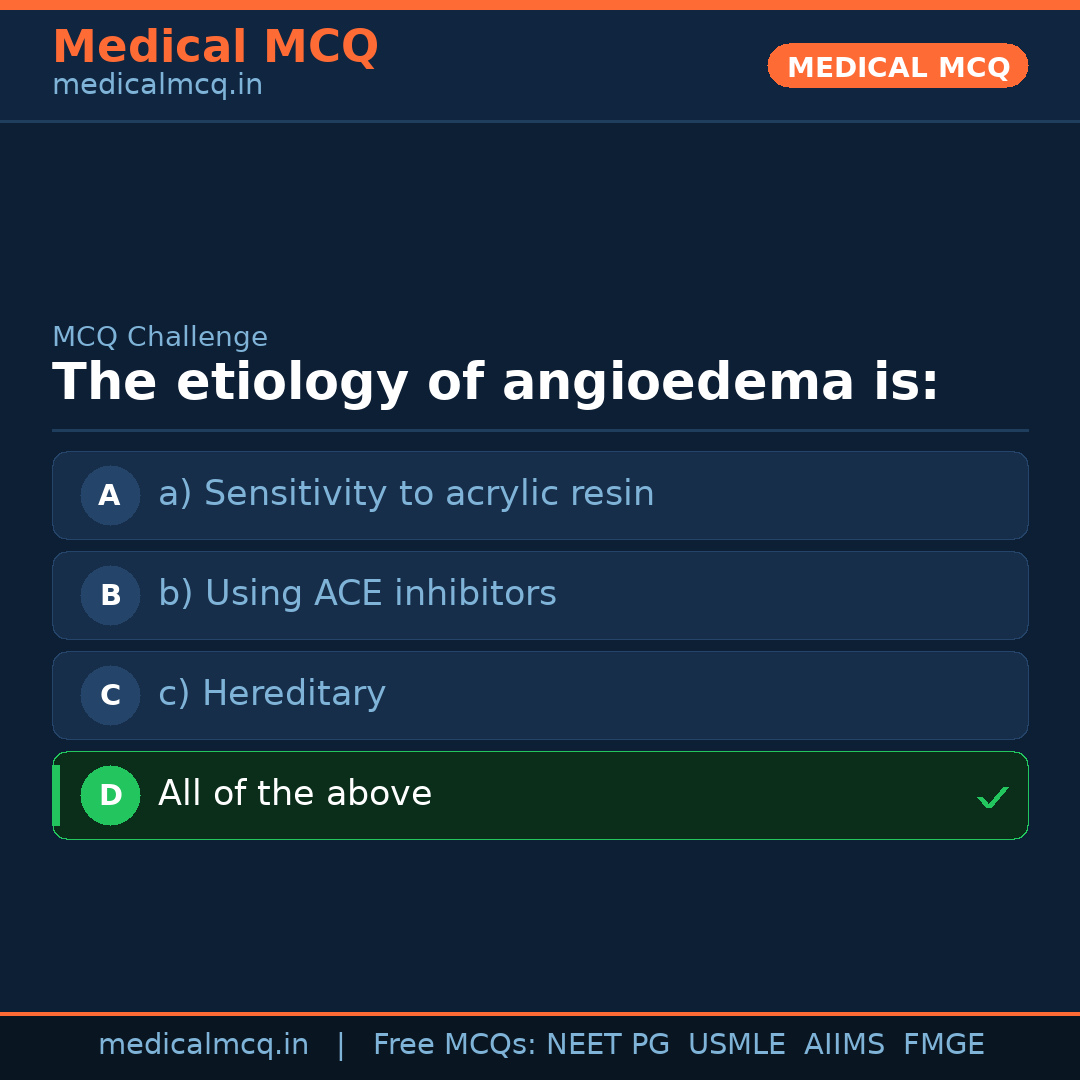This screenshot has height=1080, width=1080.
Task: Click the orange MEDICAL MCQ badge
Action: click(897, 66)
